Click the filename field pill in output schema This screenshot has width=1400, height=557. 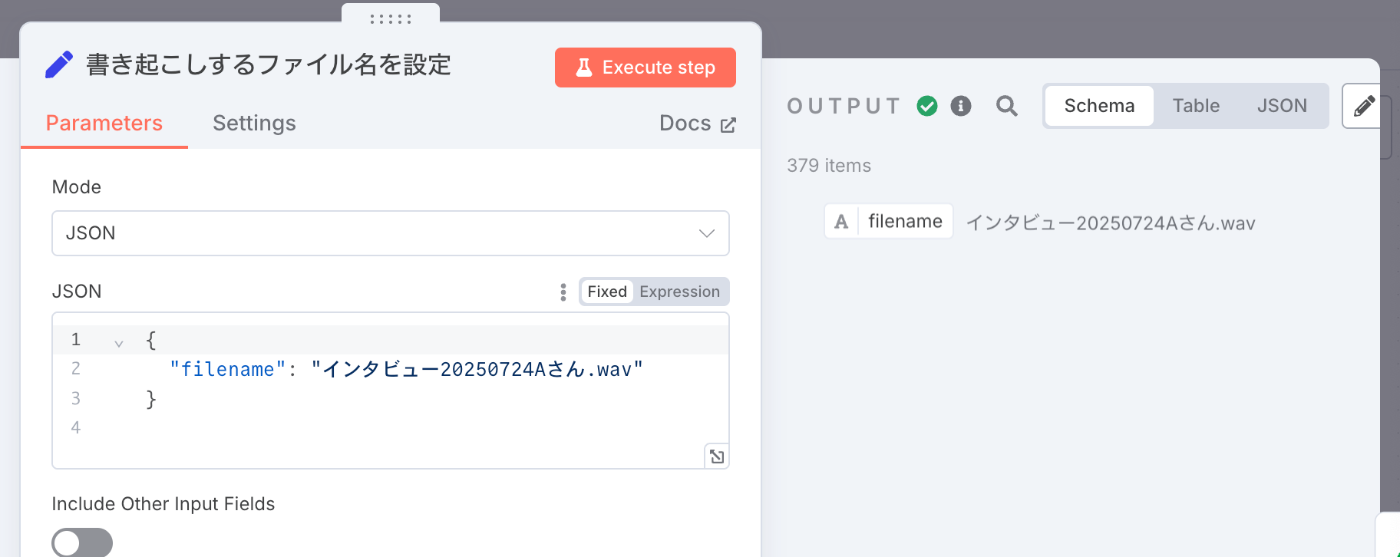889,221
